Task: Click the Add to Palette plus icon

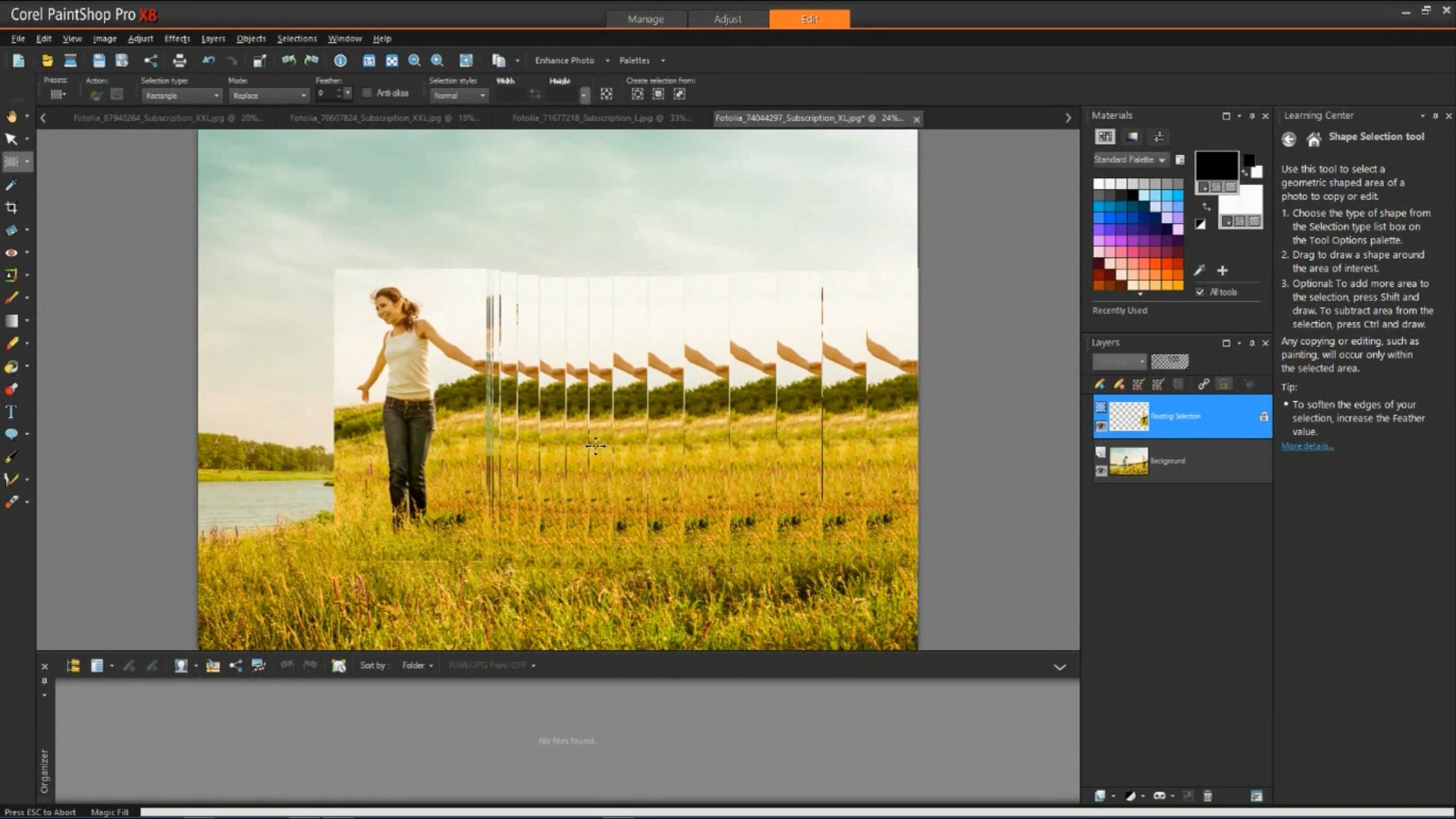Action: pos(1222,270)
